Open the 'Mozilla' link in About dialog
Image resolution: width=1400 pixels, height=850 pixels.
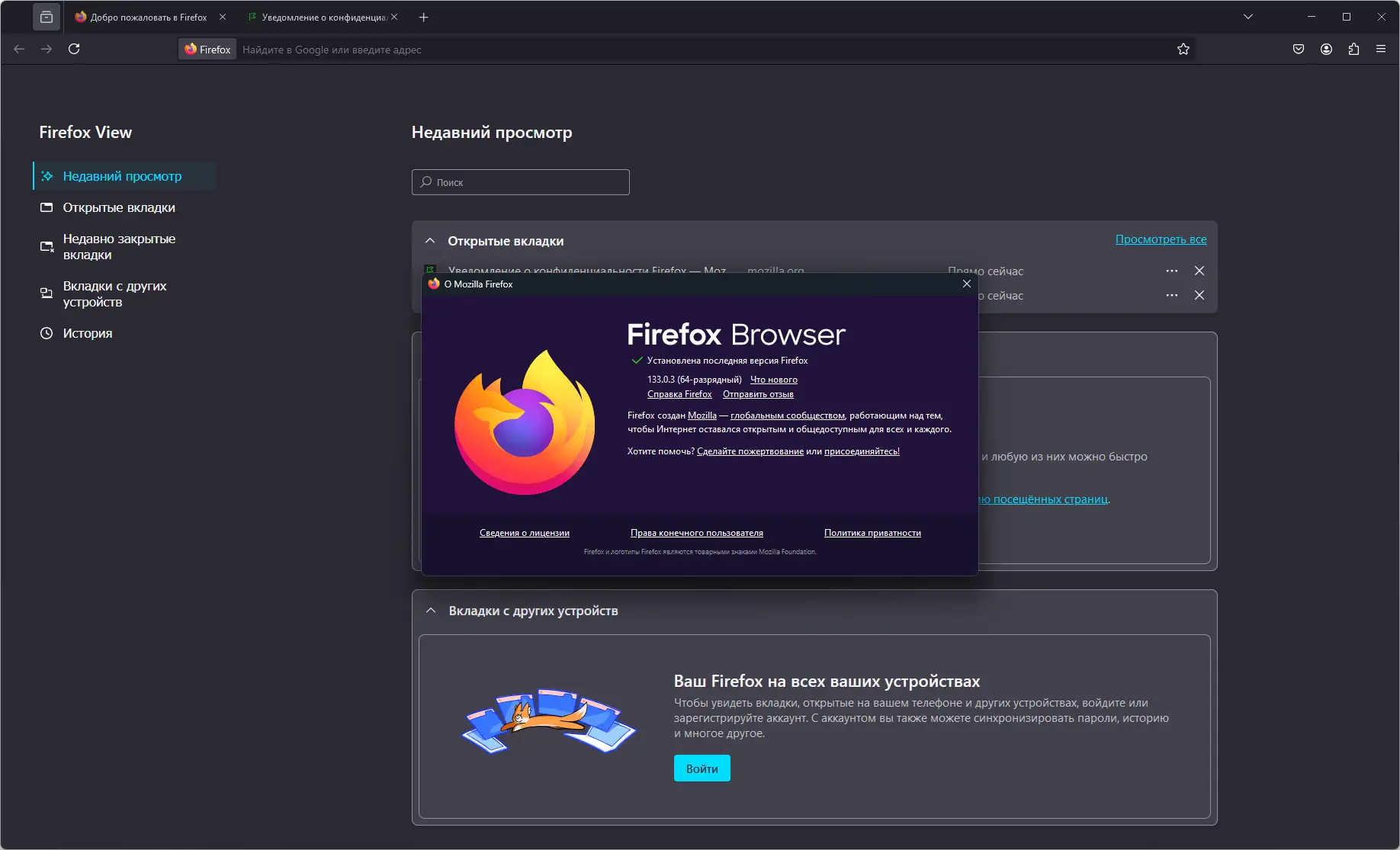click(702, 415)
